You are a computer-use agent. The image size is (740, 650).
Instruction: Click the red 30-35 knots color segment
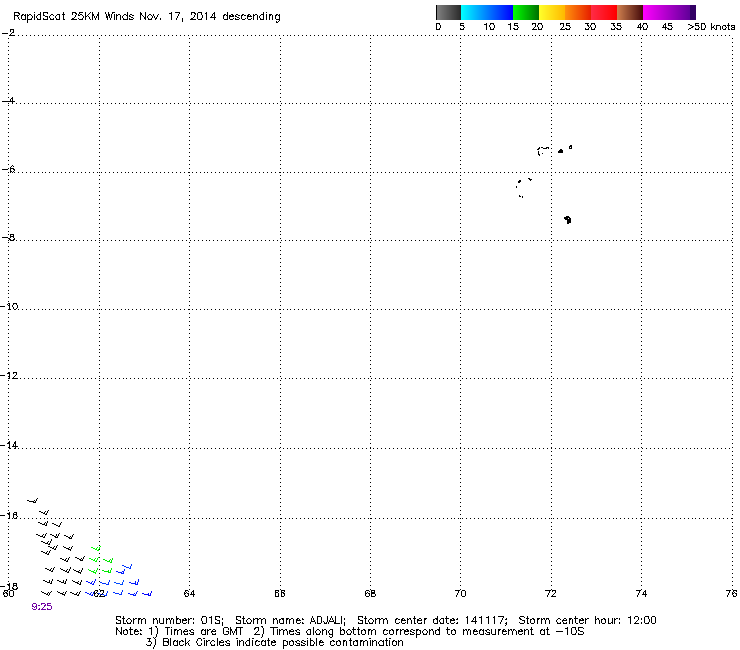pyautogui.click(x=604, y=12)
